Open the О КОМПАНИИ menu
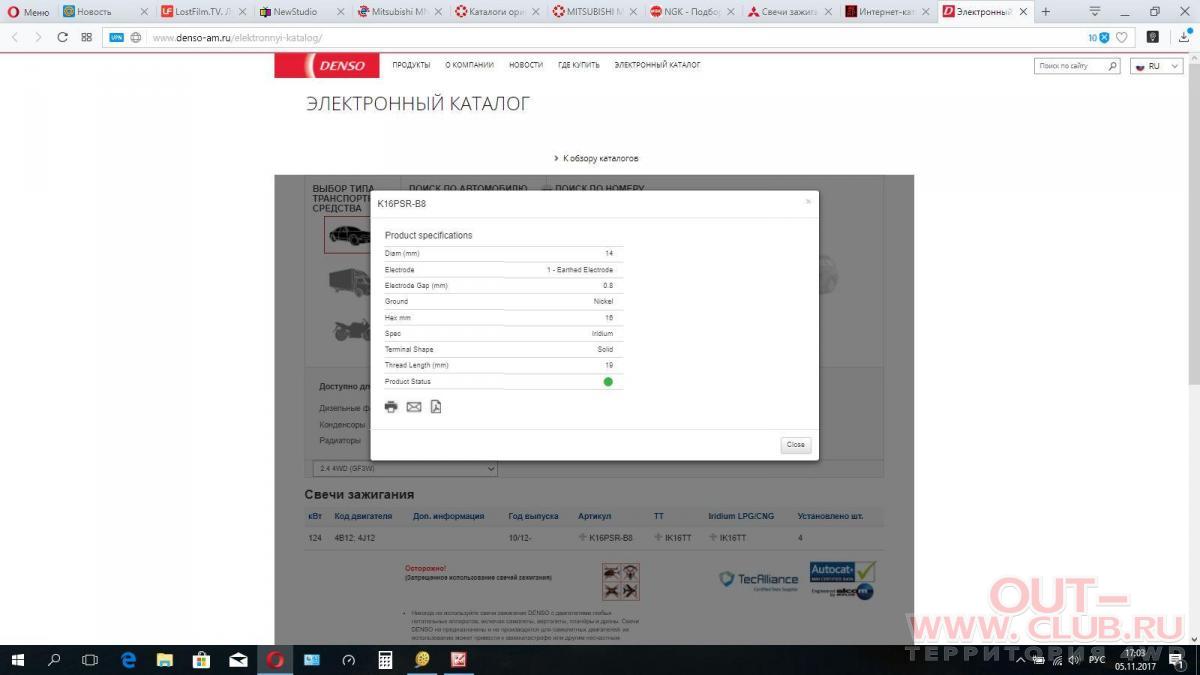 click(470, 65)
